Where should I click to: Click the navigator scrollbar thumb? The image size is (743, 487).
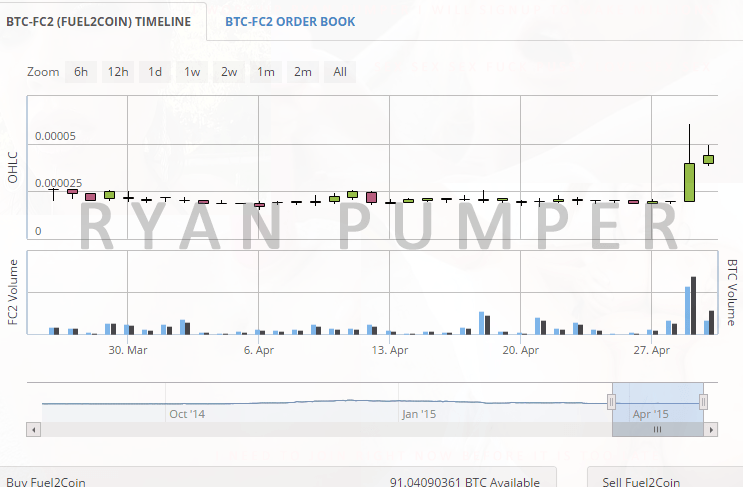658,430
